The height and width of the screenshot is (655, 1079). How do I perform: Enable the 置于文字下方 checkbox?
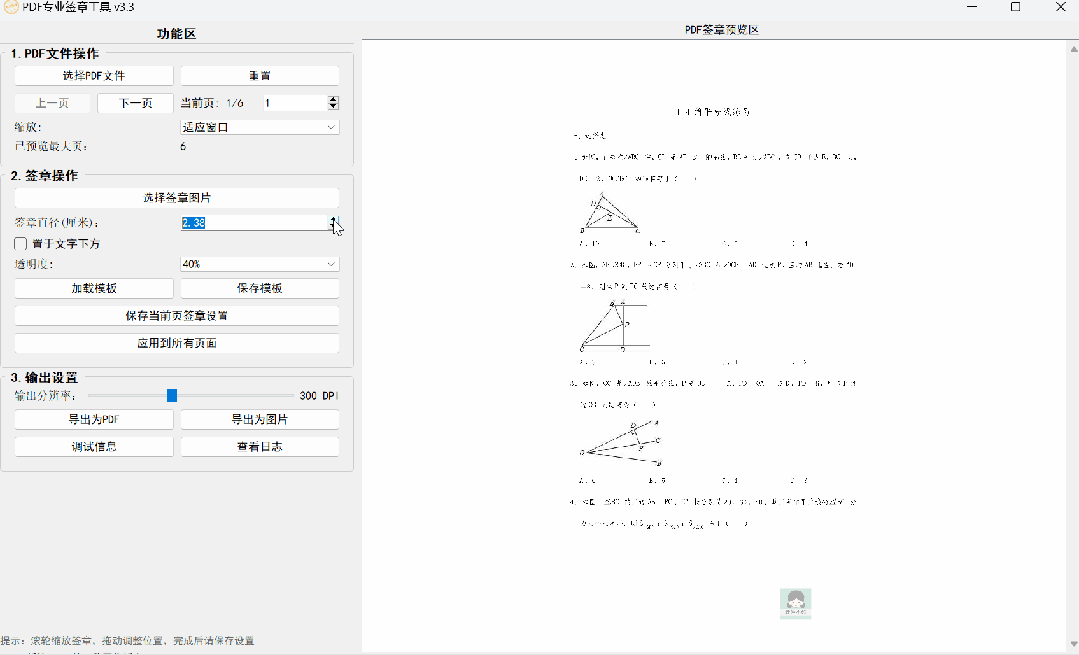19,243
